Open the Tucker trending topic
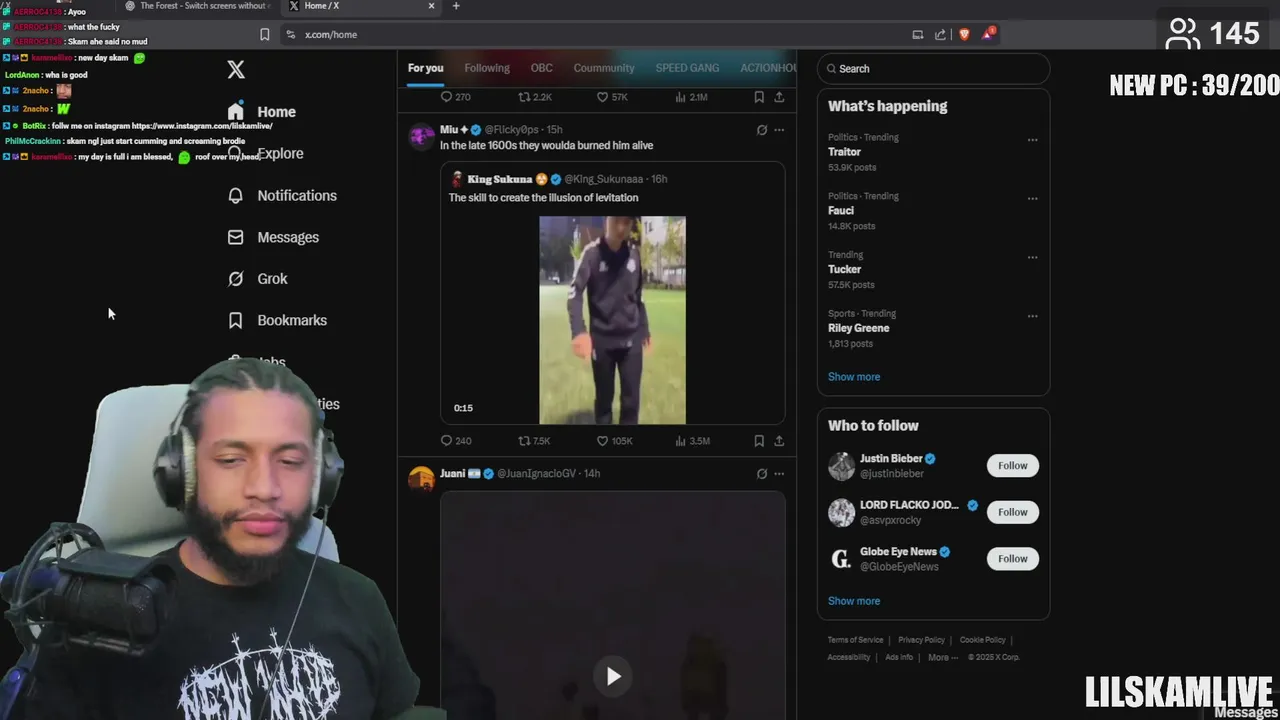The height and width of the screenshot is (720, 1280). pyautogui.click(x=844, y=269)
